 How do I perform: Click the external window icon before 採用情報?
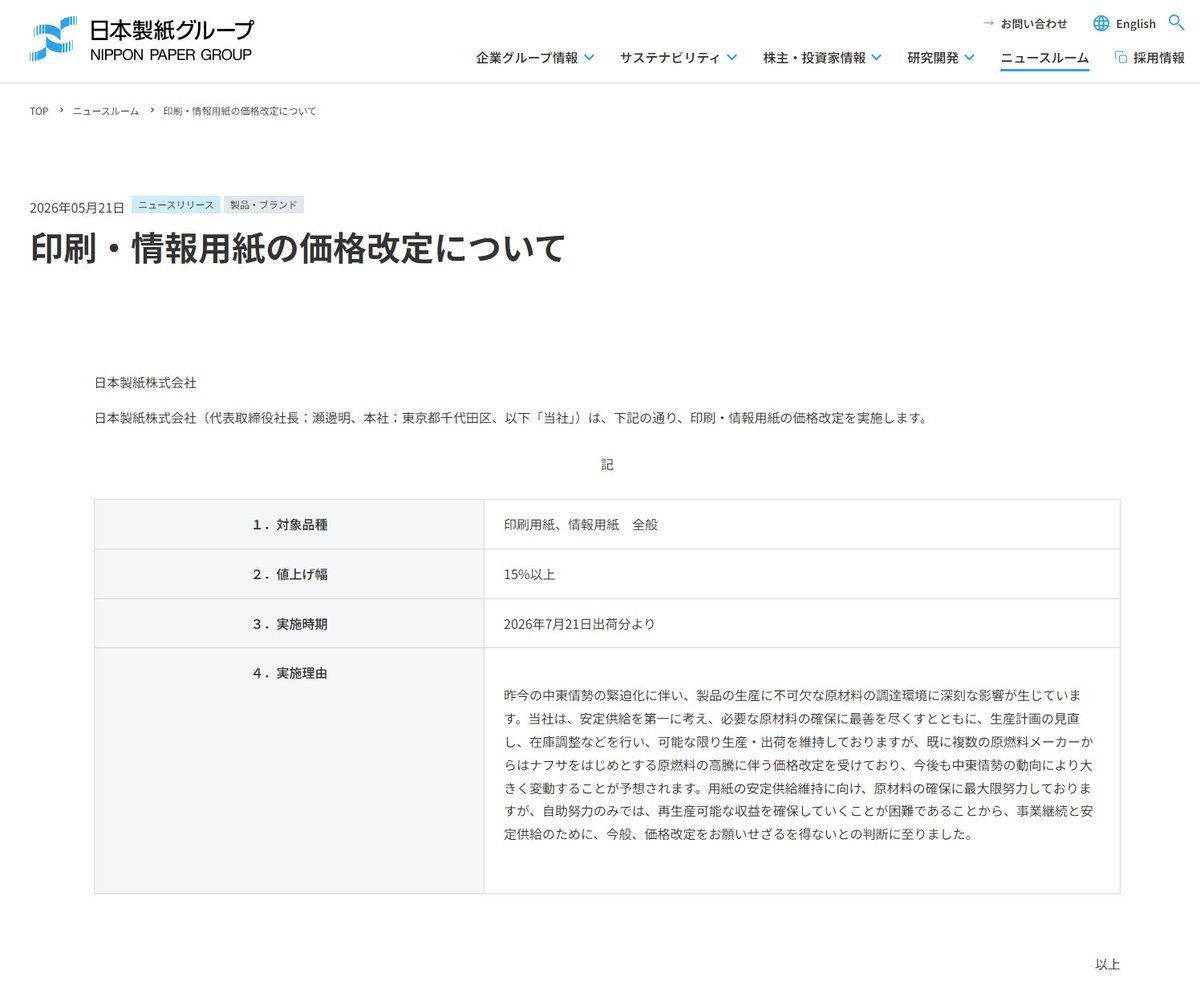coord(1121,57)
